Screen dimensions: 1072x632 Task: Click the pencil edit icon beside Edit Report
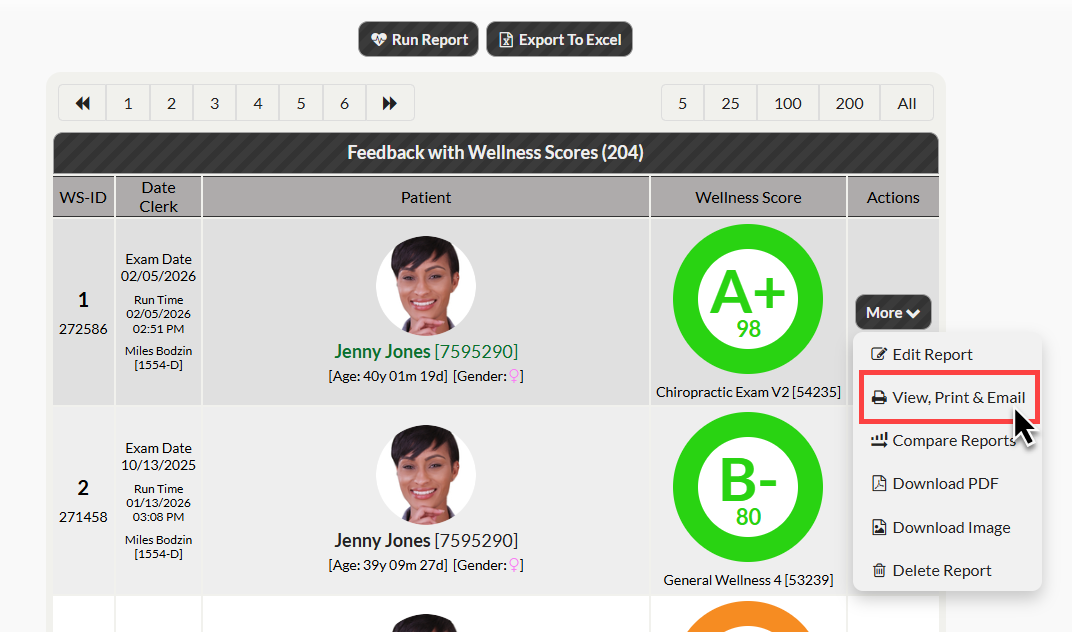pyautogui.click(x=879, y=354)
